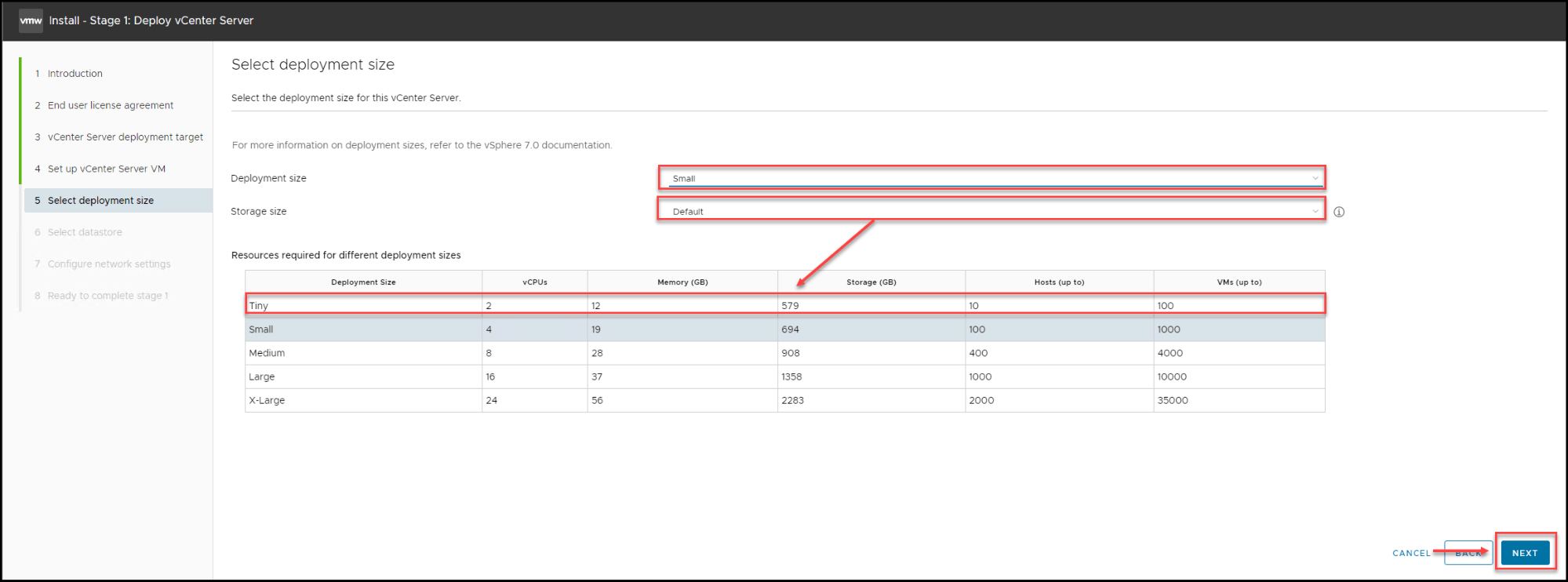Click memory value 37 for Large
Viewport: 1568px width, 582px height.
pos(597,376)
